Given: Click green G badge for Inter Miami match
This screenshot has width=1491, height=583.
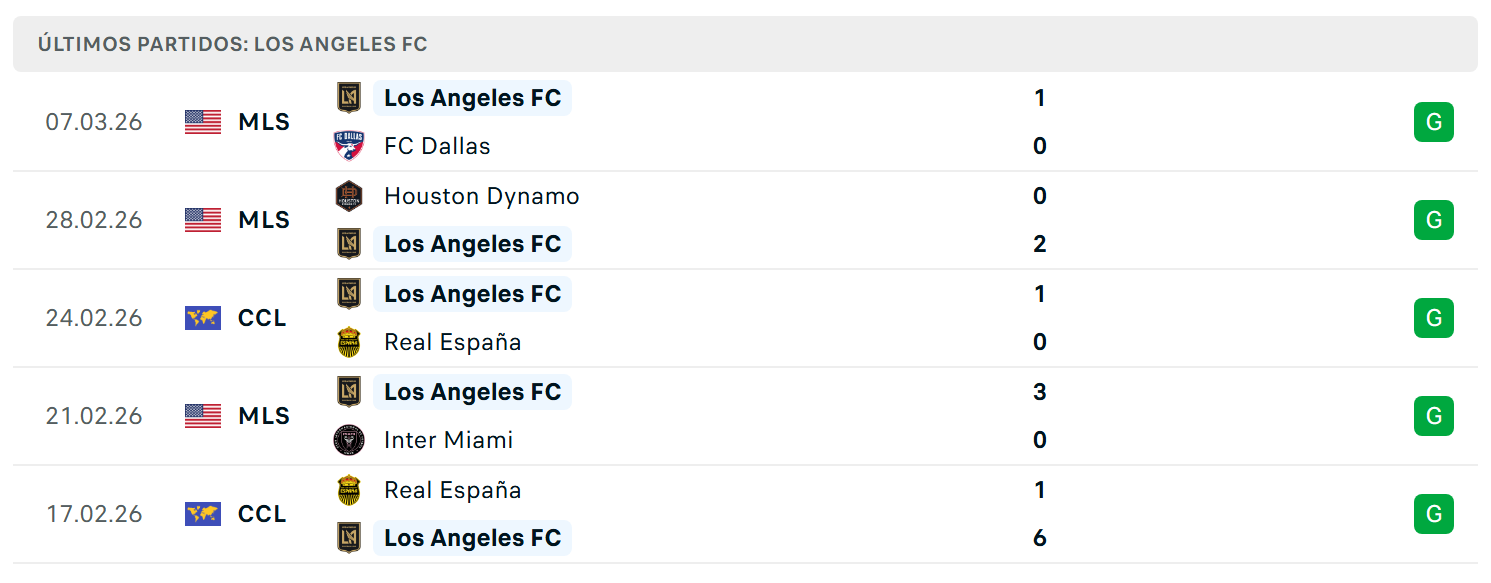Looking at the screenshot, I should click(x=1433, y=416).
